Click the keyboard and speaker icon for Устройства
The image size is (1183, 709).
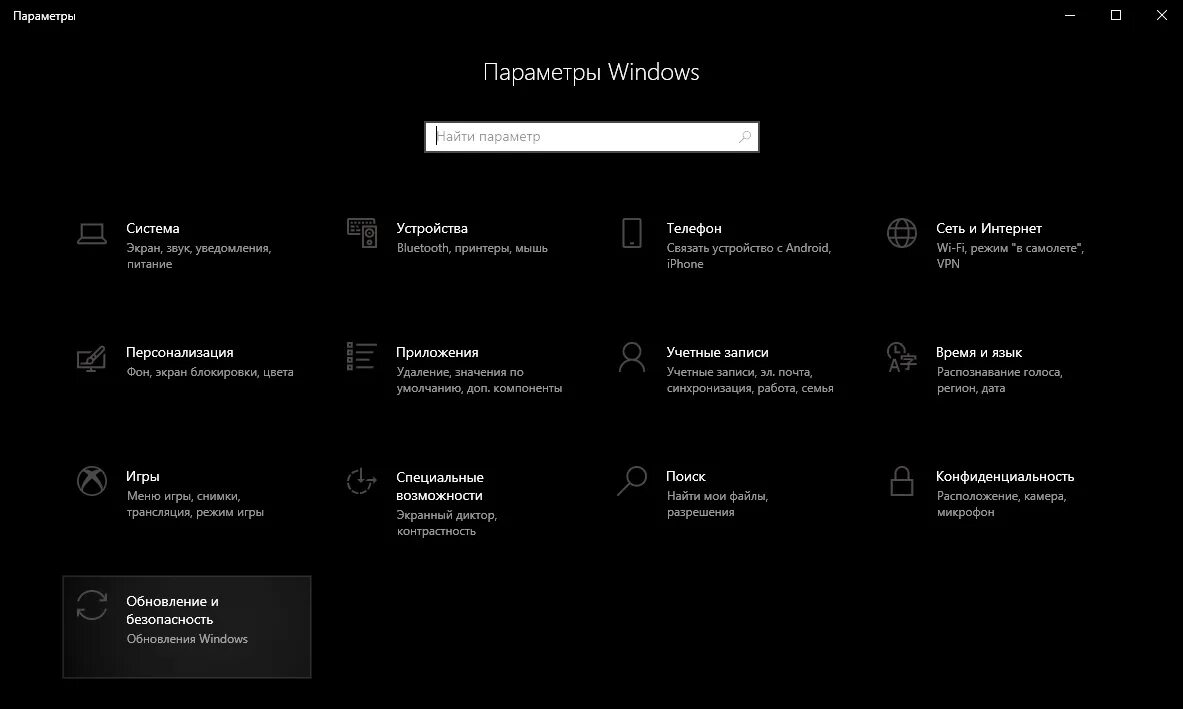click(x=362, y=233)
